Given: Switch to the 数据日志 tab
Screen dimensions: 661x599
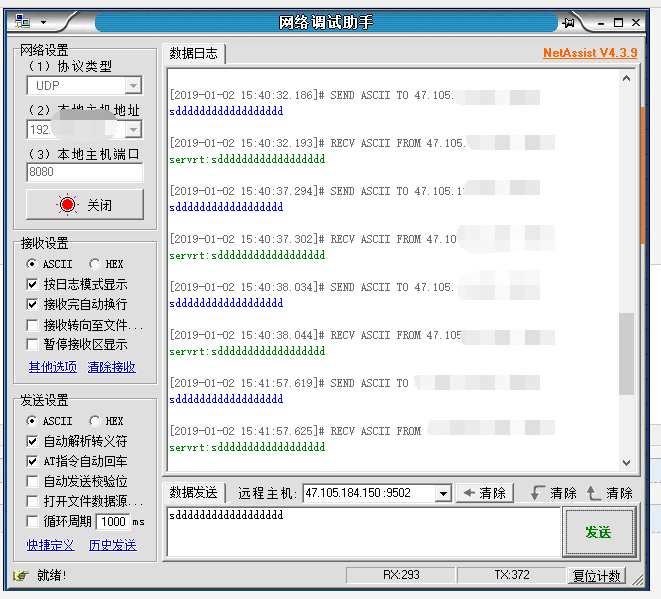Looking at the screenshot, I should pyautogui.click(x=193, y=54).
